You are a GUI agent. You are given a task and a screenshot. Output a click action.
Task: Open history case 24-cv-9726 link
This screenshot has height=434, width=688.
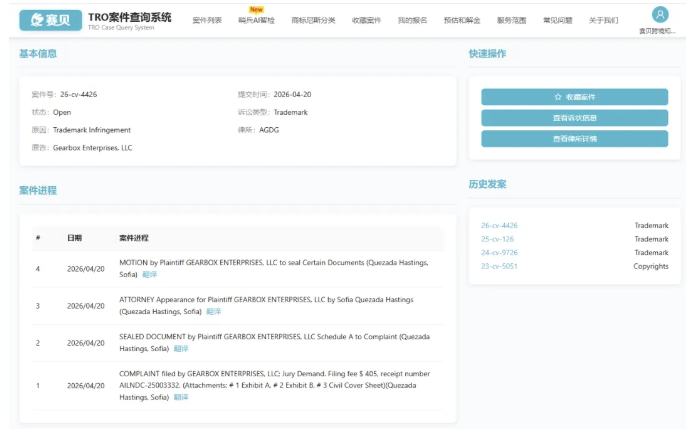point(499,253)
